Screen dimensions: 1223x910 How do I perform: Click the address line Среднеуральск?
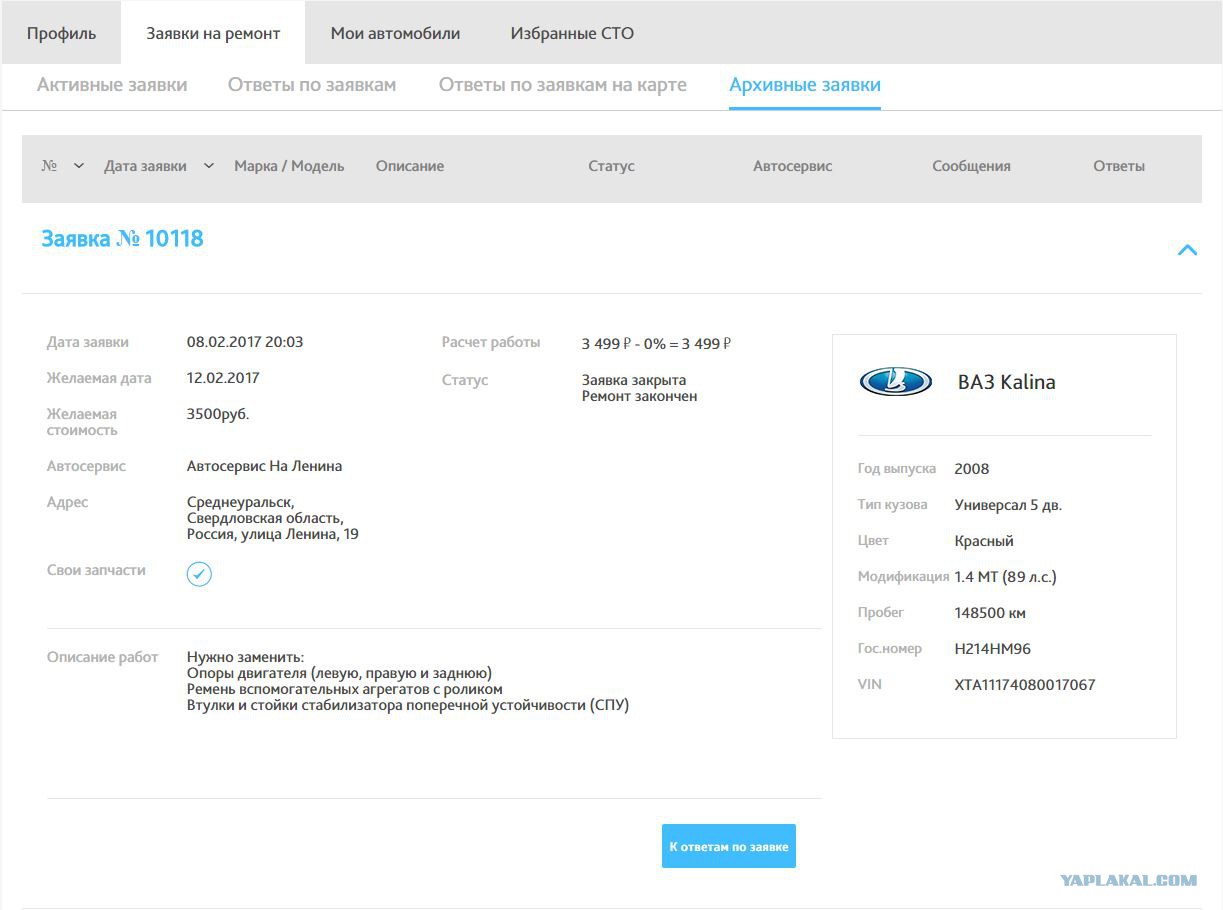(x=241, y=502)
